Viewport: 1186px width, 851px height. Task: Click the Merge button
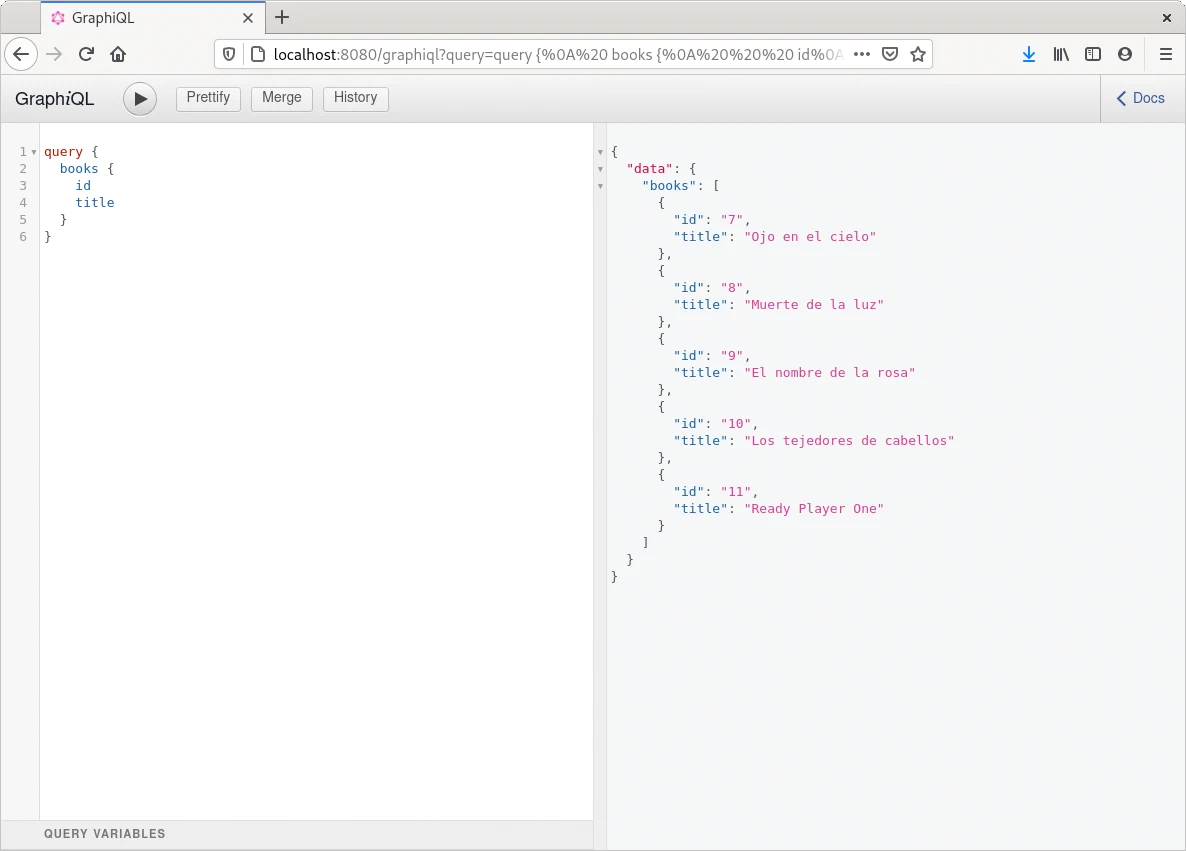pyautogui.click(x=282, y=98)
